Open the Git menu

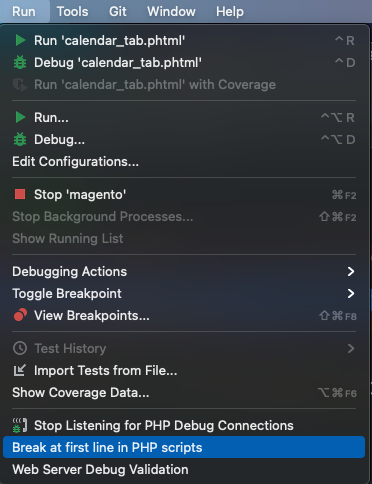click(118, 12)
